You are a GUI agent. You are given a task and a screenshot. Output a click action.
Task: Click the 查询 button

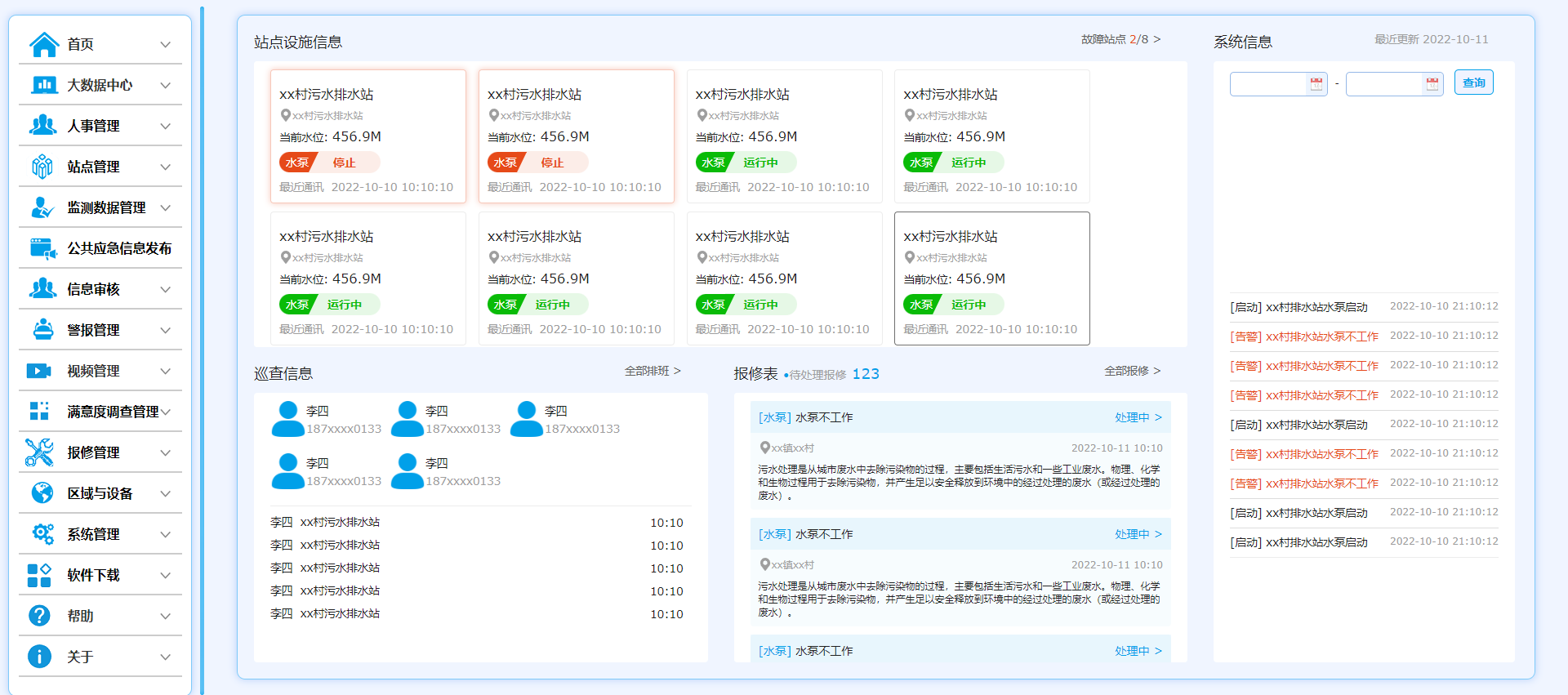[1473, 83]
